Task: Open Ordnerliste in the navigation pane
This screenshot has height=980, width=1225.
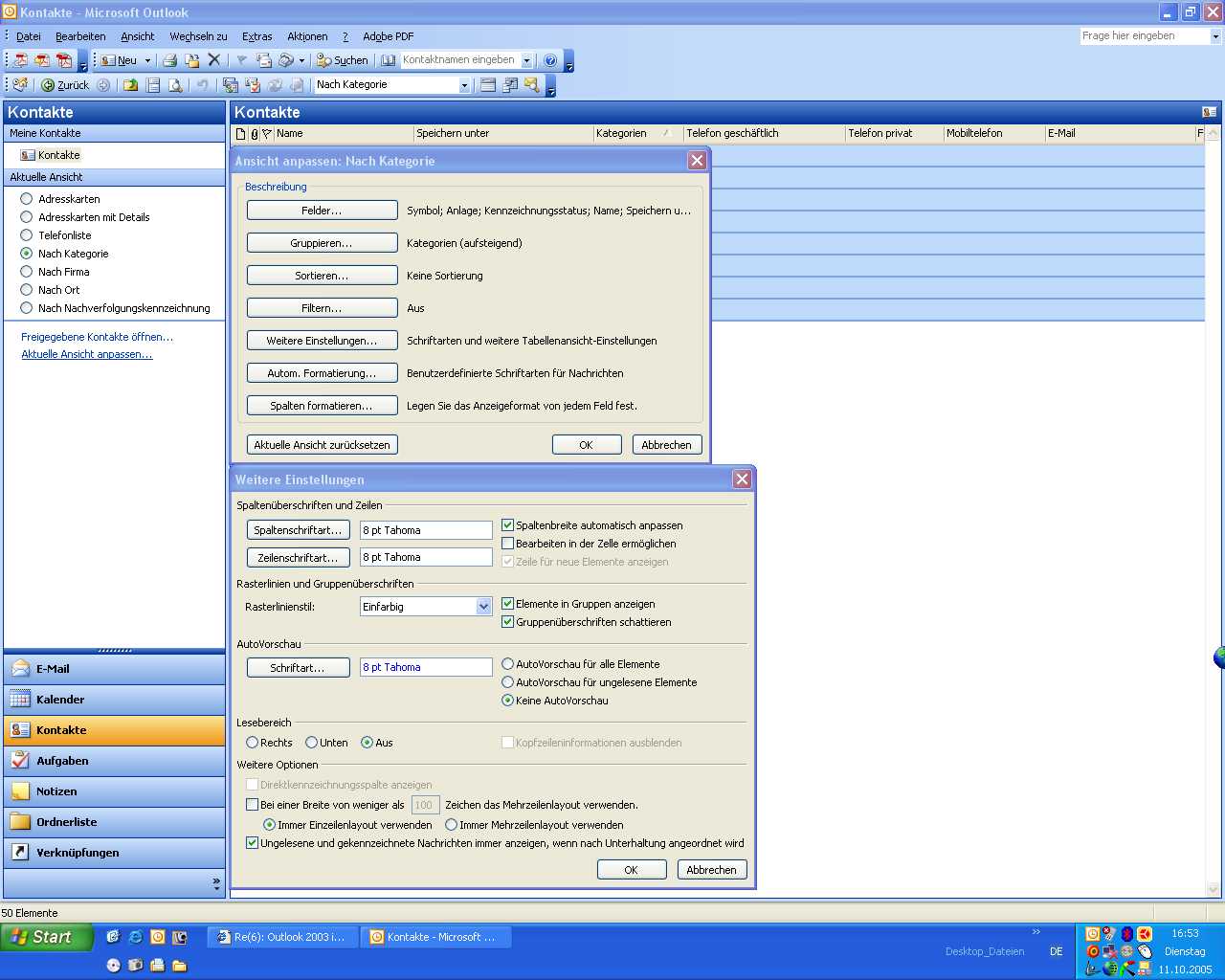Action: (115, 822)
